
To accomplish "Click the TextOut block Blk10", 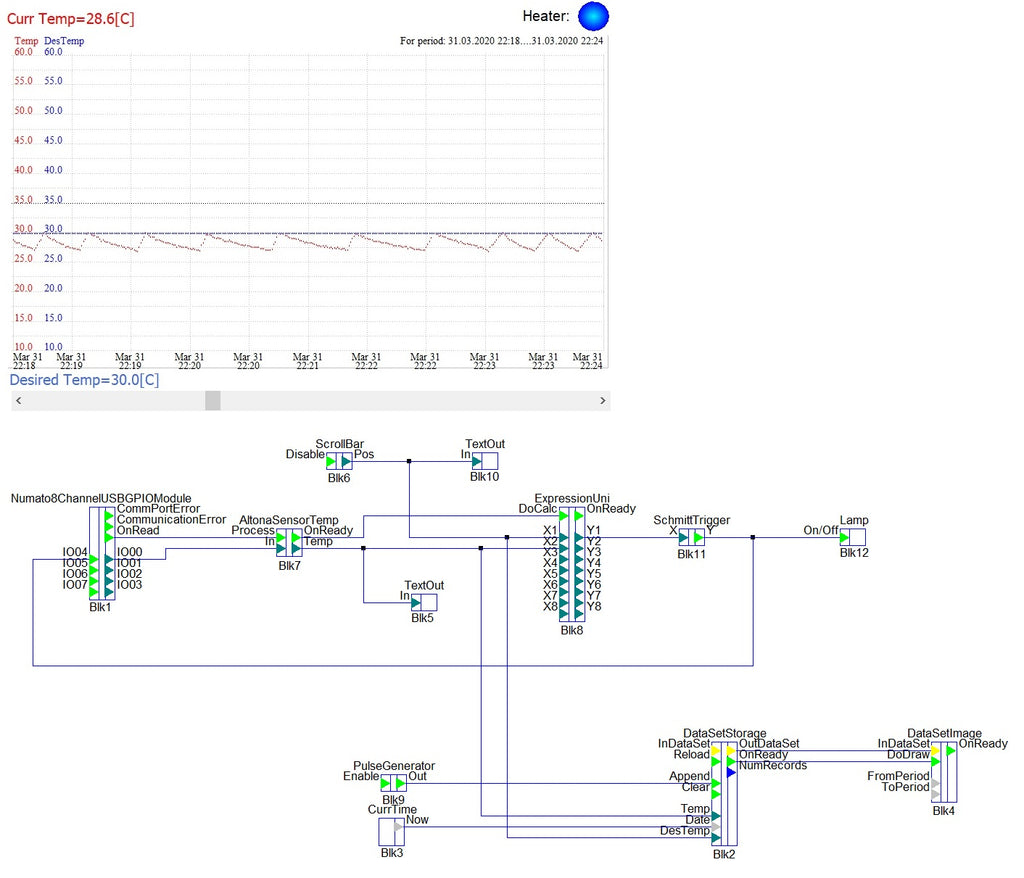I will coord(484,461).
